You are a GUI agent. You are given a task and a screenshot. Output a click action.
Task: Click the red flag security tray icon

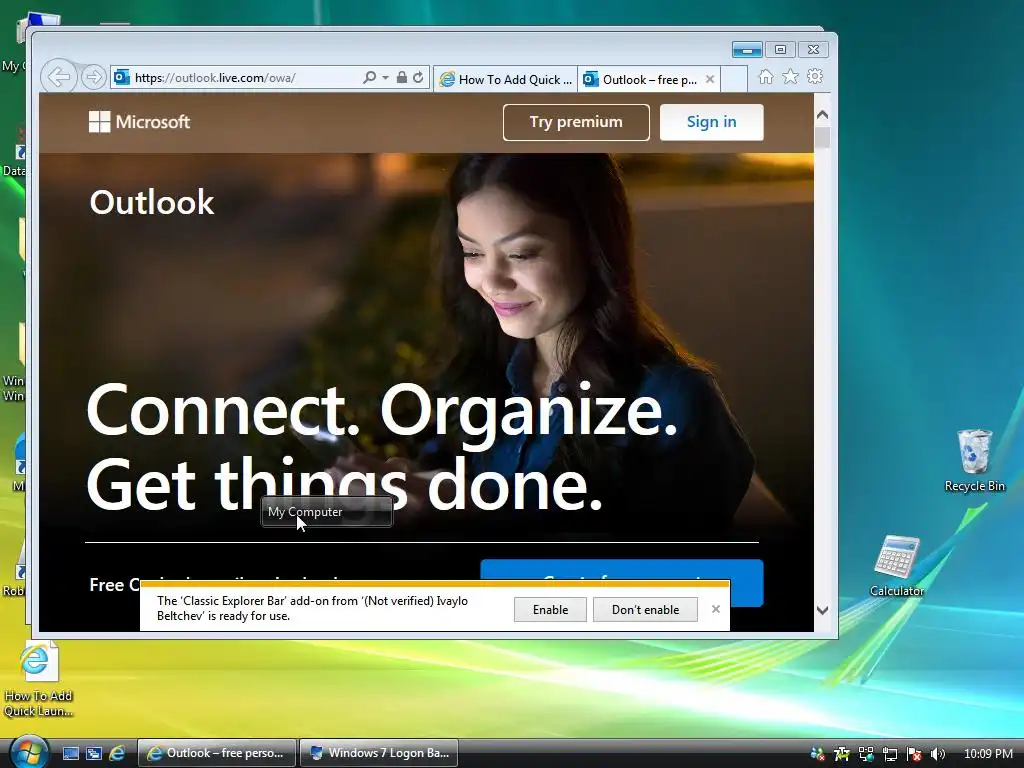[914, 754]
